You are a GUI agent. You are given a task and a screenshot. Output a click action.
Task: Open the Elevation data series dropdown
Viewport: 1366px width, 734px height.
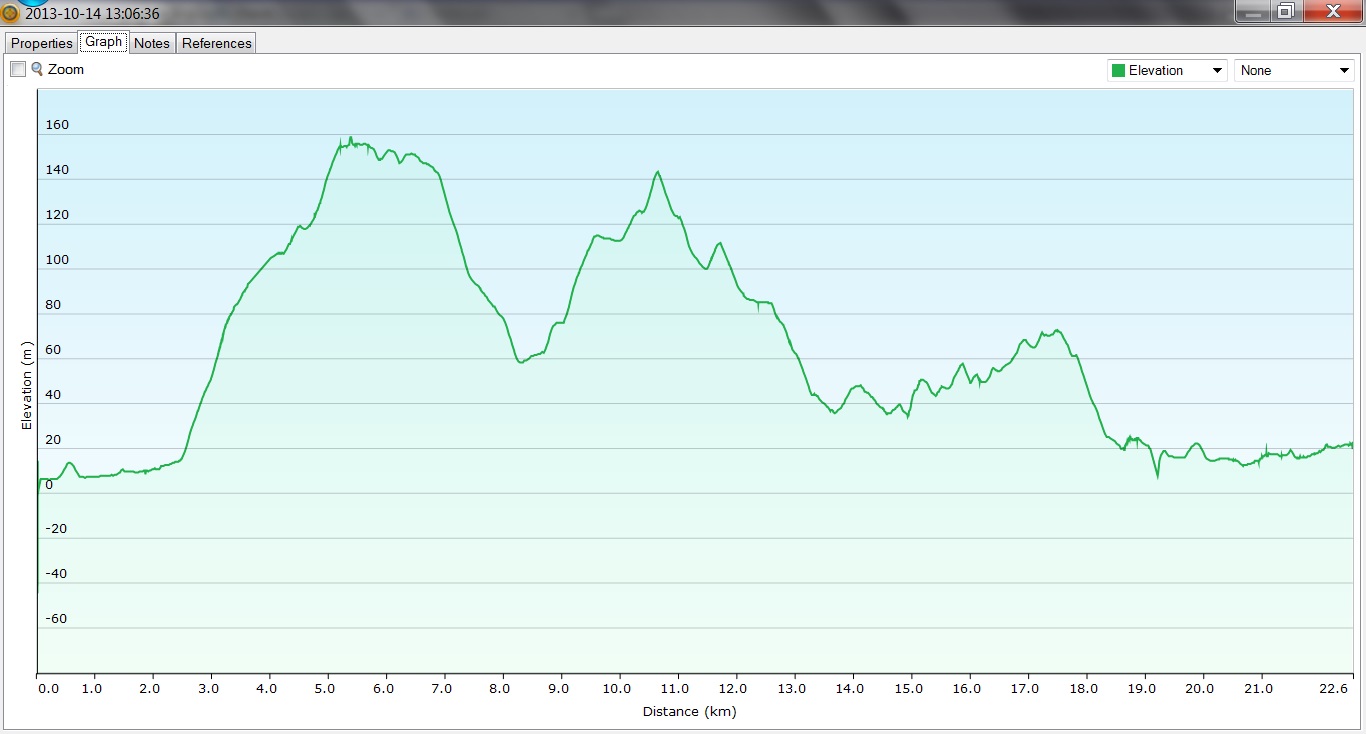1216,70
